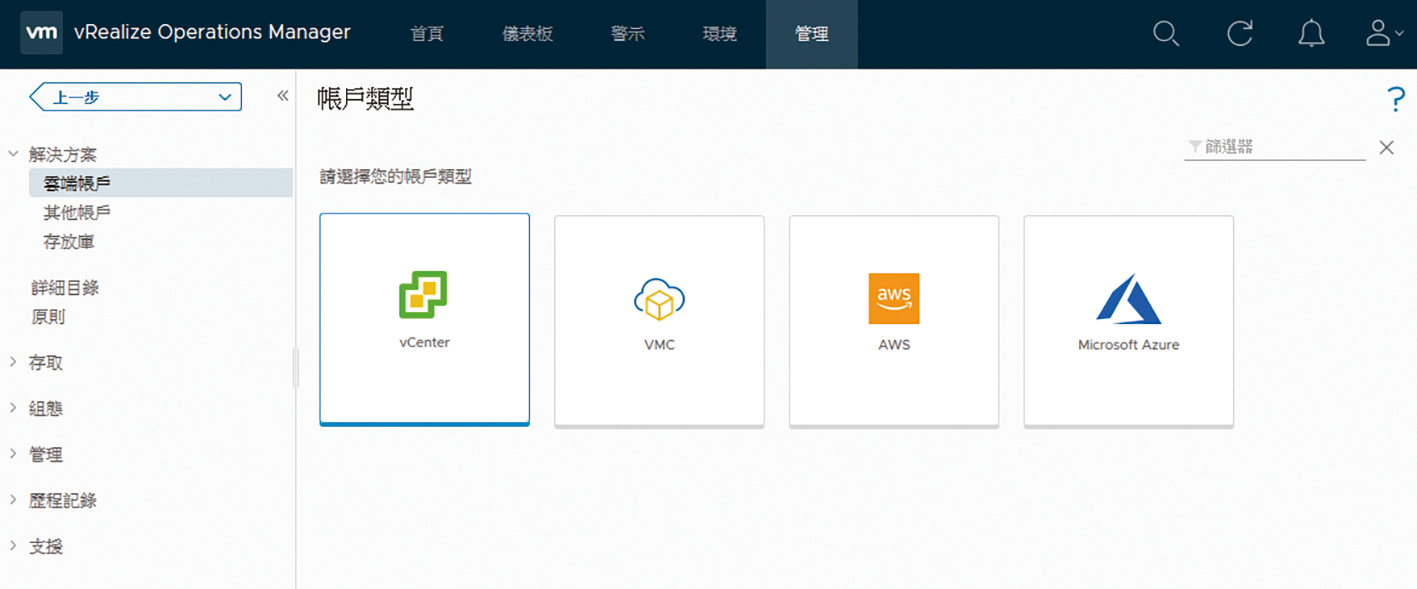Open 原則 in the sidebar

(48, 317)
